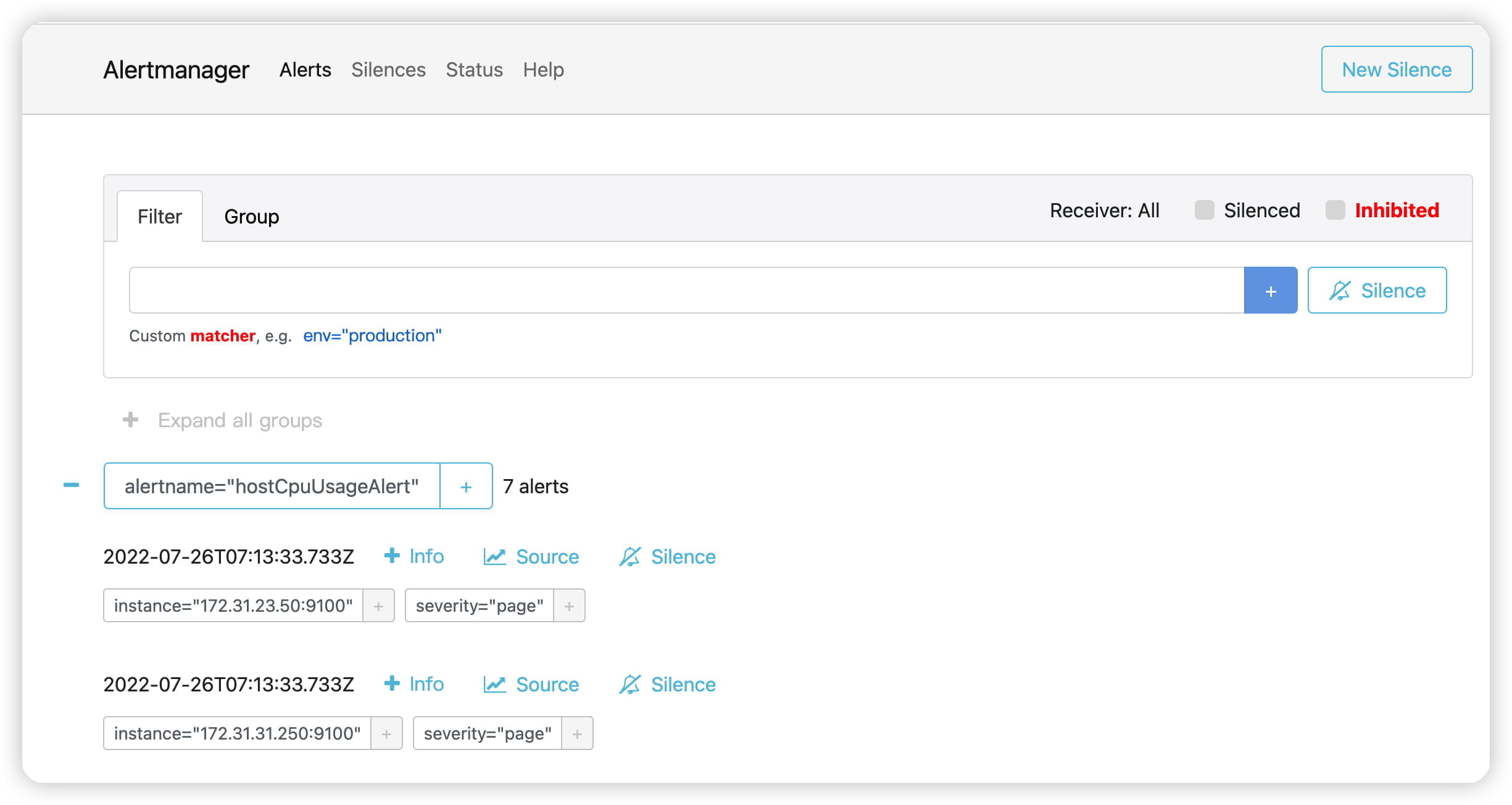Toggle the Silenced checkbox

(x=1204, y=210)
